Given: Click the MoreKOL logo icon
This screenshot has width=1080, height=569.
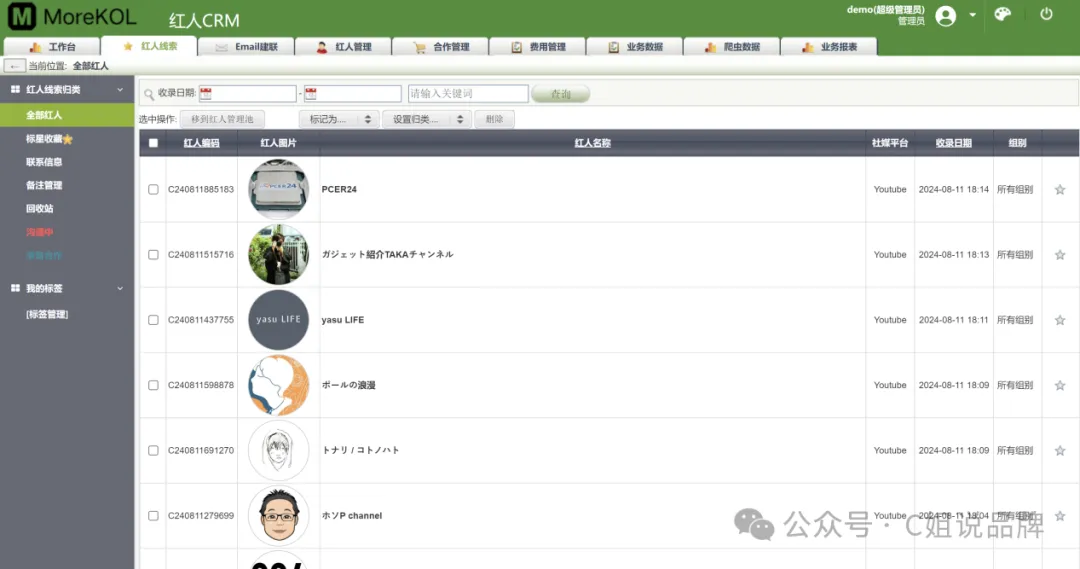Looking at the screenshot, I should pyautogui.click(x=21, y=16).
